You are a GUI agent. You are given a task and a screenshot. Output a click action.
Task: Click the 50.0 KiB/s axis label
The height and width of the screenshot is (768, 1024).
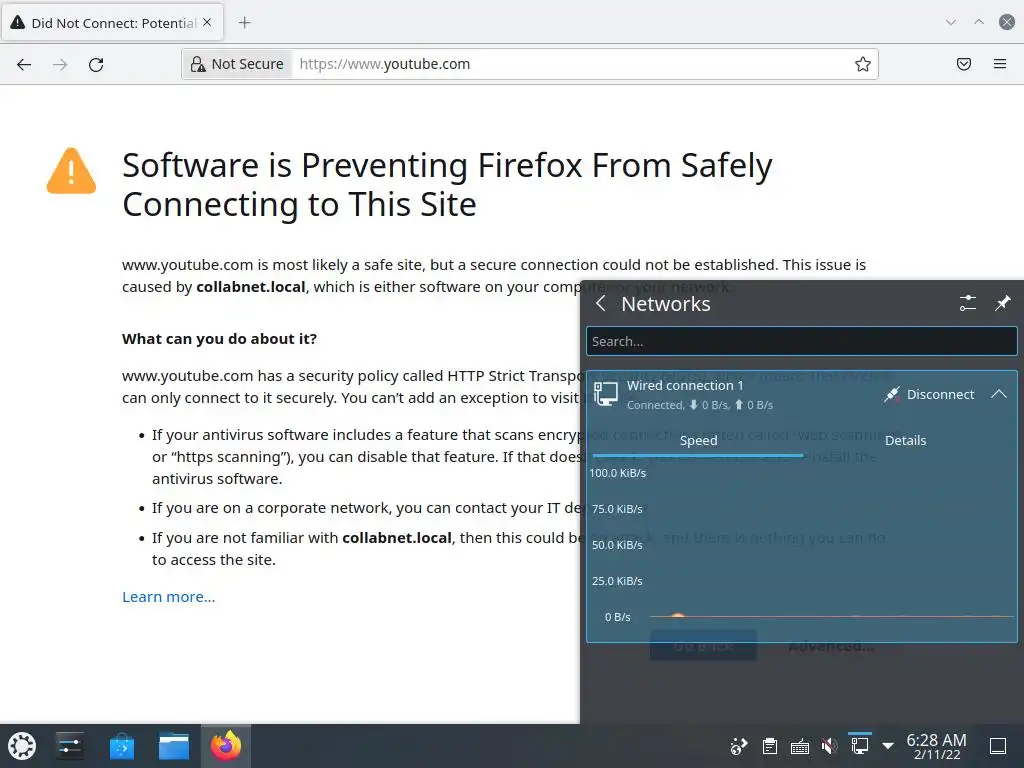pos(617,545)
